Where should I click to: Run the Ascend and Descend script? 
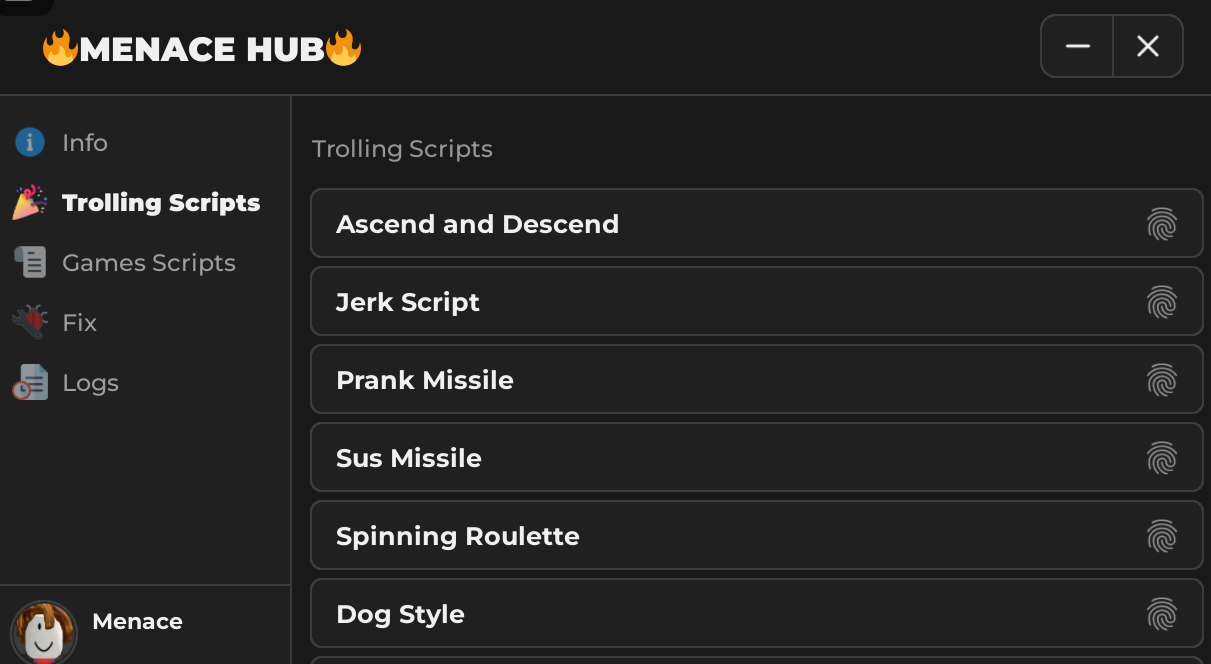478,224
